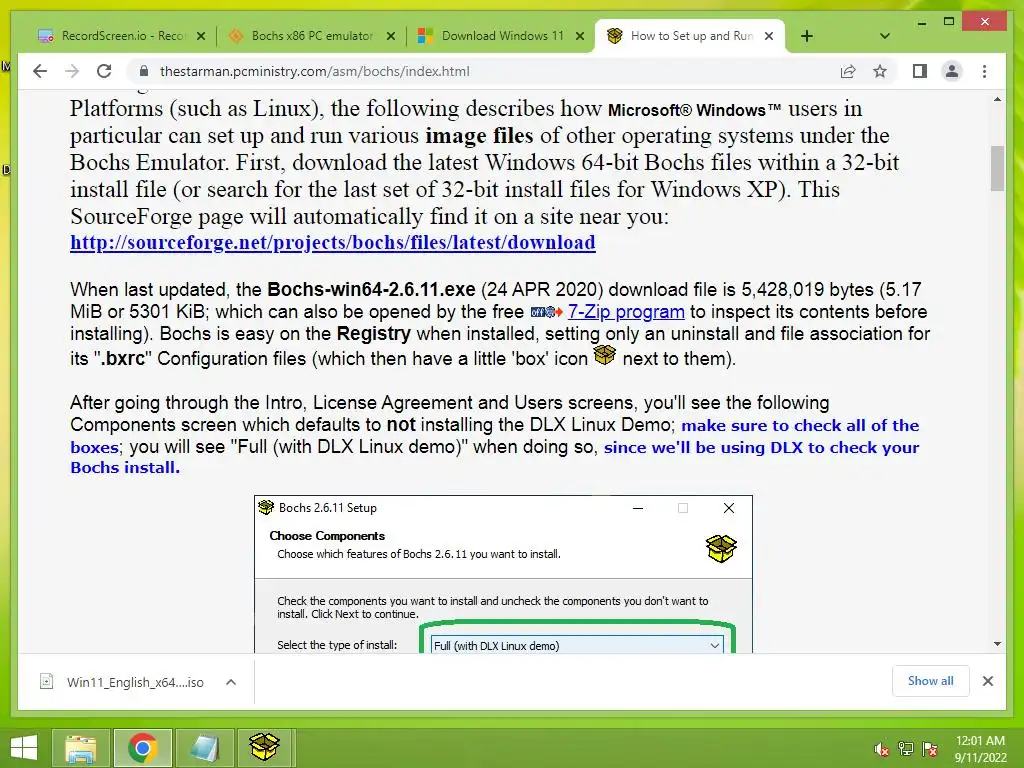Click the 'Choose Components' heading in image

tap(327, 536)
